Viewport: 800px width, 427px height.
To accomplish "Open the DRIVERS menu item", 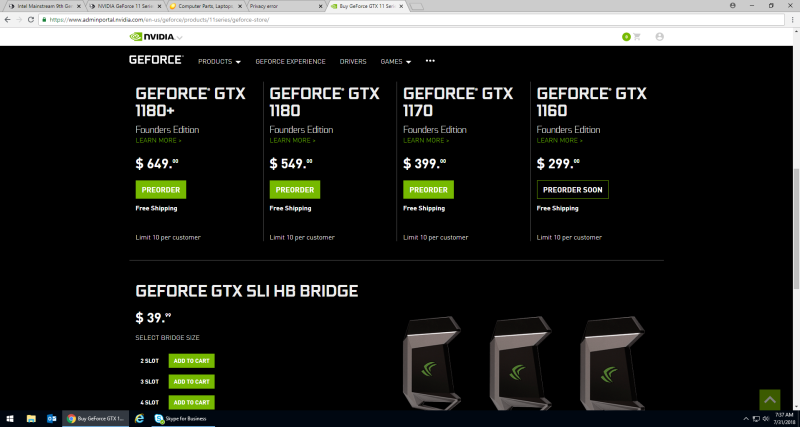I will pyautogui.click(x=353, y=61).
